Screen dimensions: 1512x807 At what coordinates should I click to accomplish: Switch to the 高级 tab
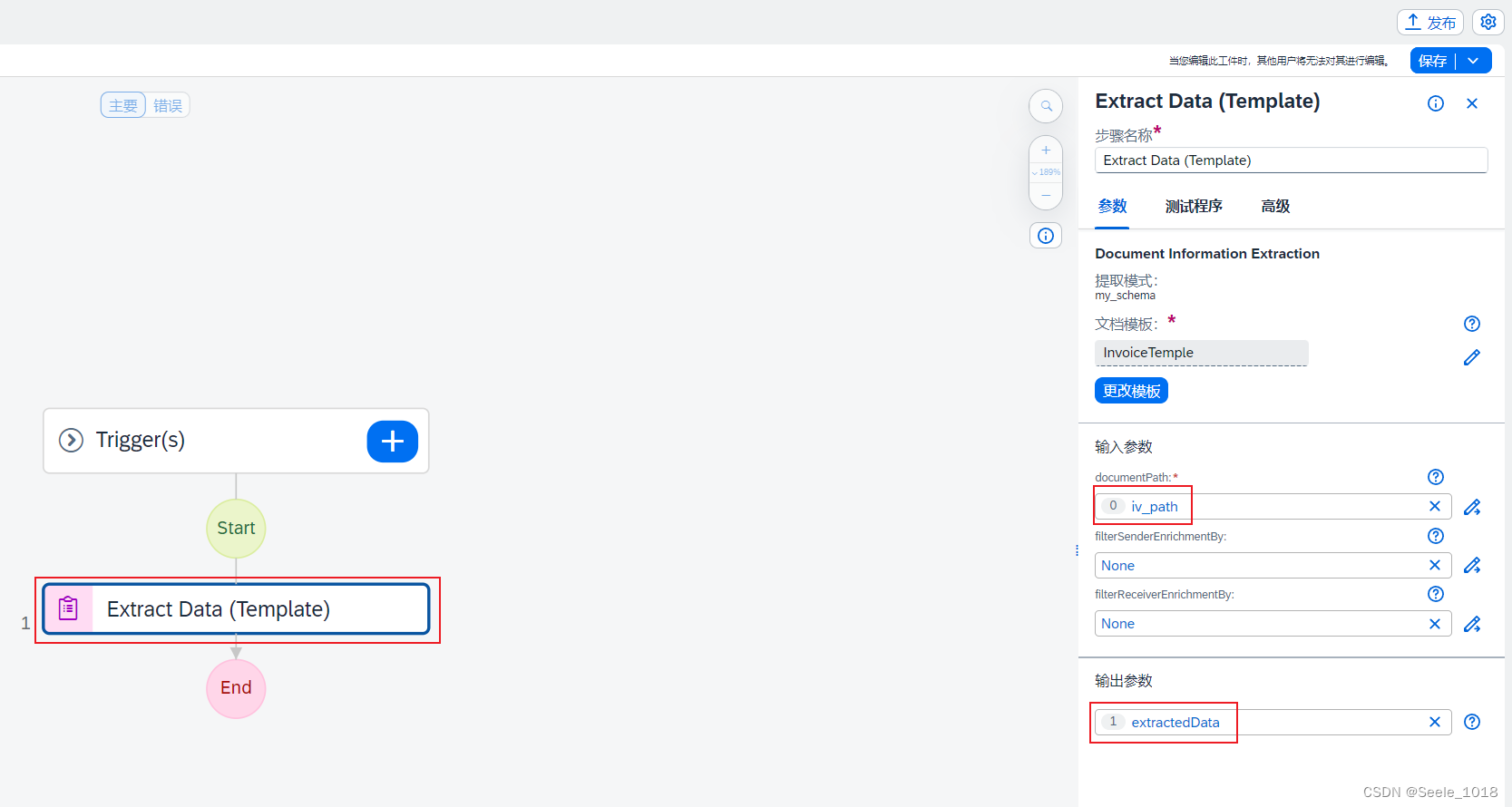pos(1275,207)
